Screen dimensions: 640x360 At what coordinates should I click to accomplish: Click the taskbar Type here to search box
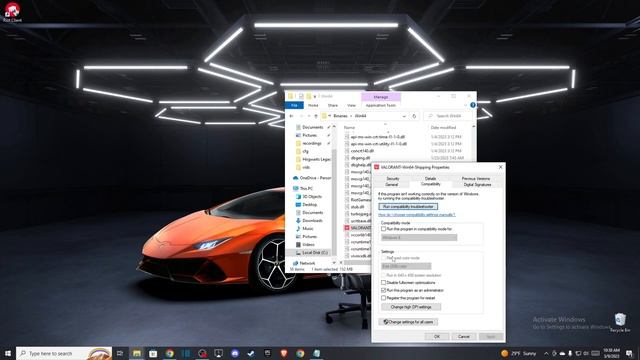click(64, 353)
